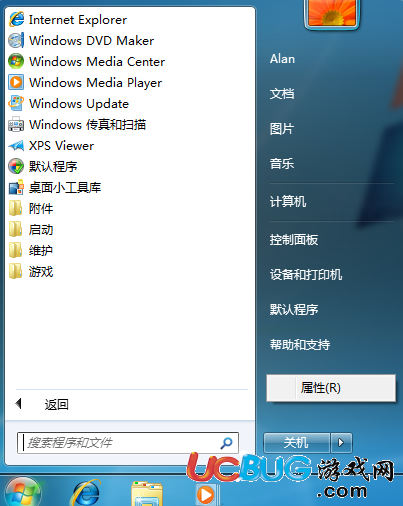Click the search magnifier icon
The height and width of the screenshot is (506, 403).
[227, 443]
